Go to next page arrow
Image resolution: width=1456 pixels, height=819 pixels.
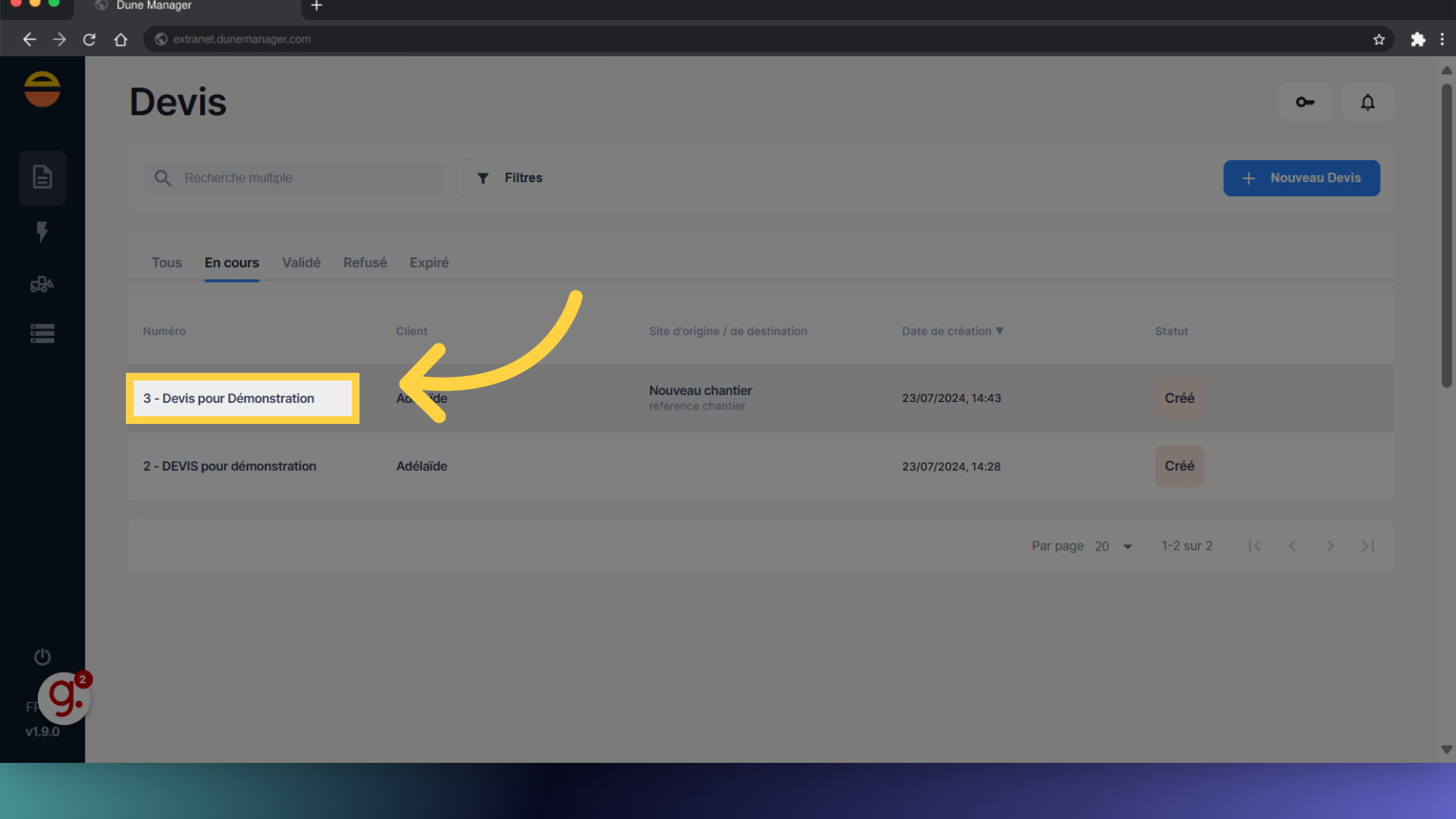point(1329,546)
